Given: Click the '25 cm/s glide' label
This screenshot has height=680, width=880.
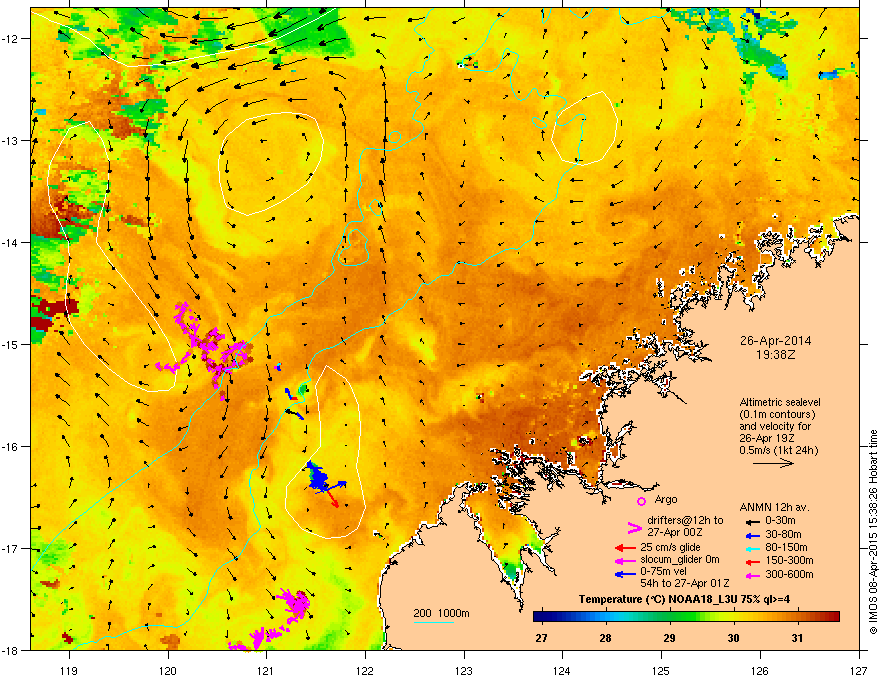Looking at the screenshot, I should click(670, 547).
